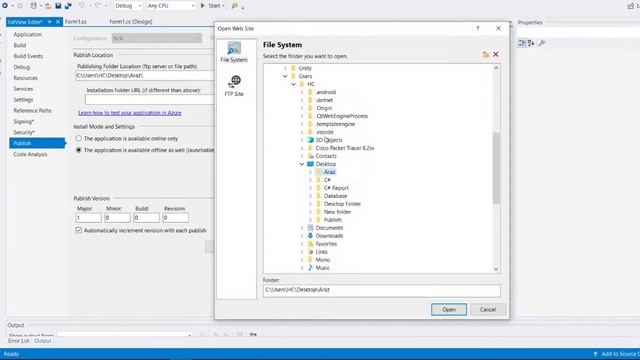
Task: Select 'available online only' radio option
Action: click(79, 139)
